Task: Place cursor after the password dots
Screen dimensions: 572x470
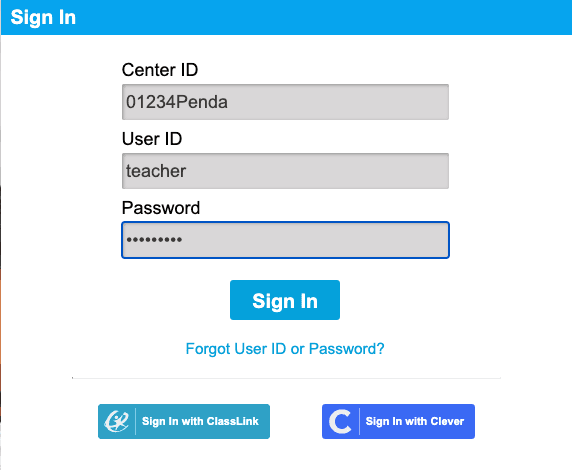Action: coord(183,240)
